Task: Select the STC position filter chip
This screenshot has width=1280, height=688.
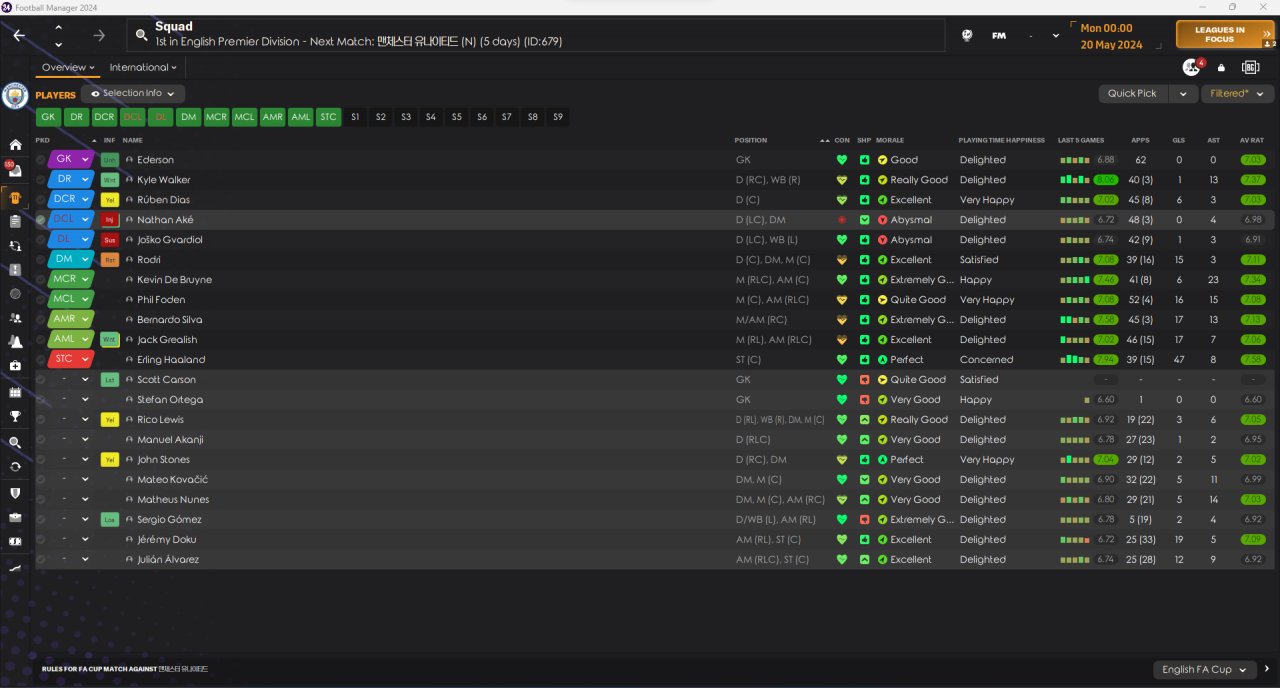Action: (x=329, y=117)
